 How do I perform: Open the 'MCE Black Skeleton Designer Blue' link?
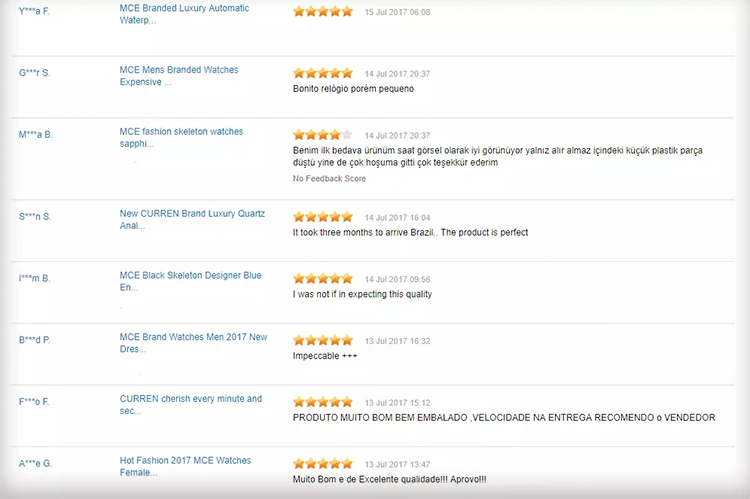[190, 281]
